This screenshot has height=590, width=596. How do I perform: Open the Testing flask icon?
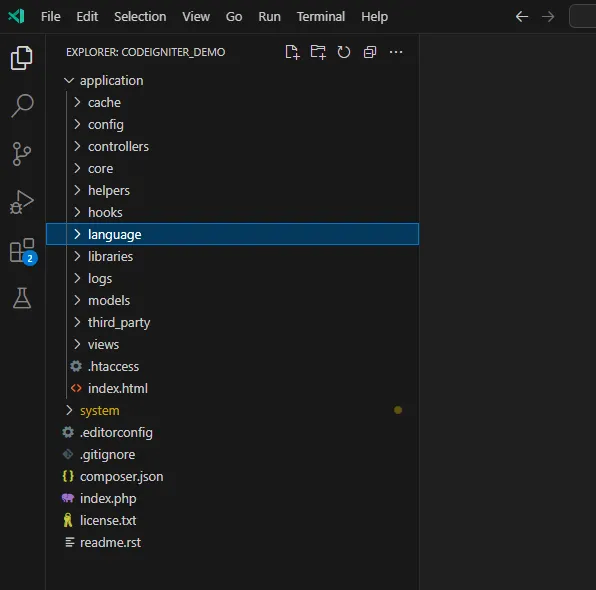point(22,298)
